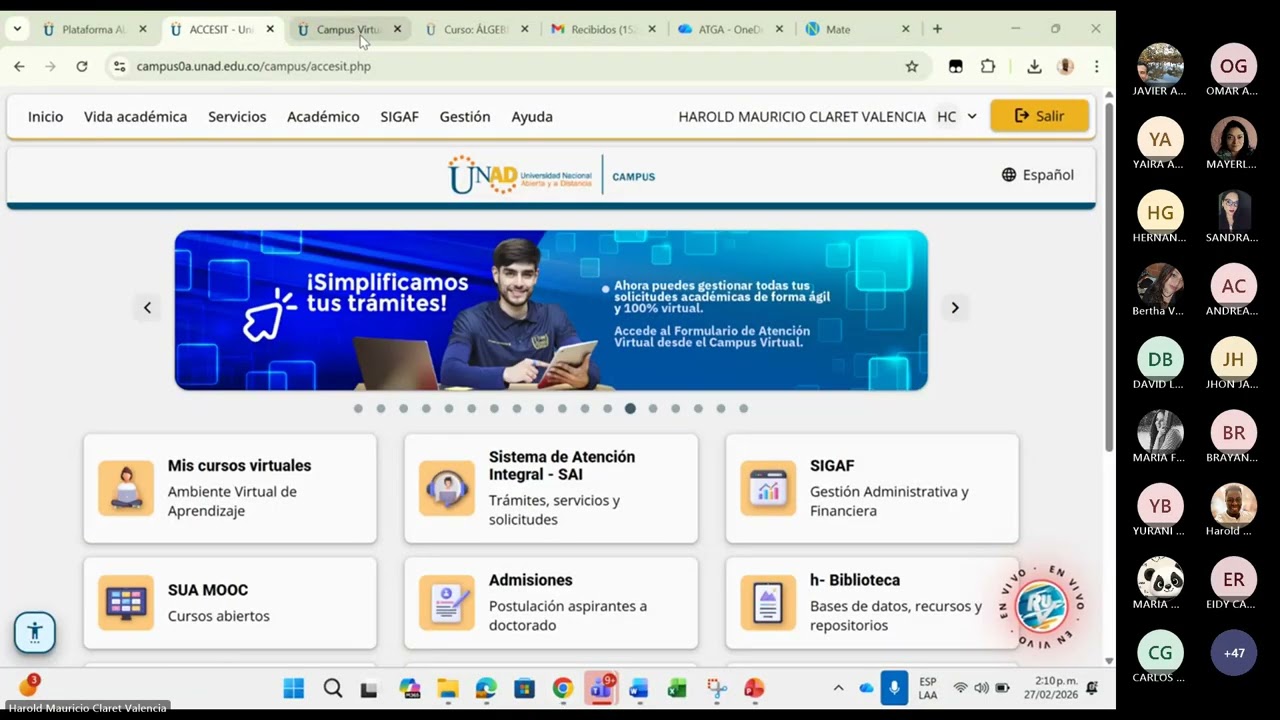Screen dimensions: 1280x720
Task: Open the accessibility widget button
Action: click(35, 632)
